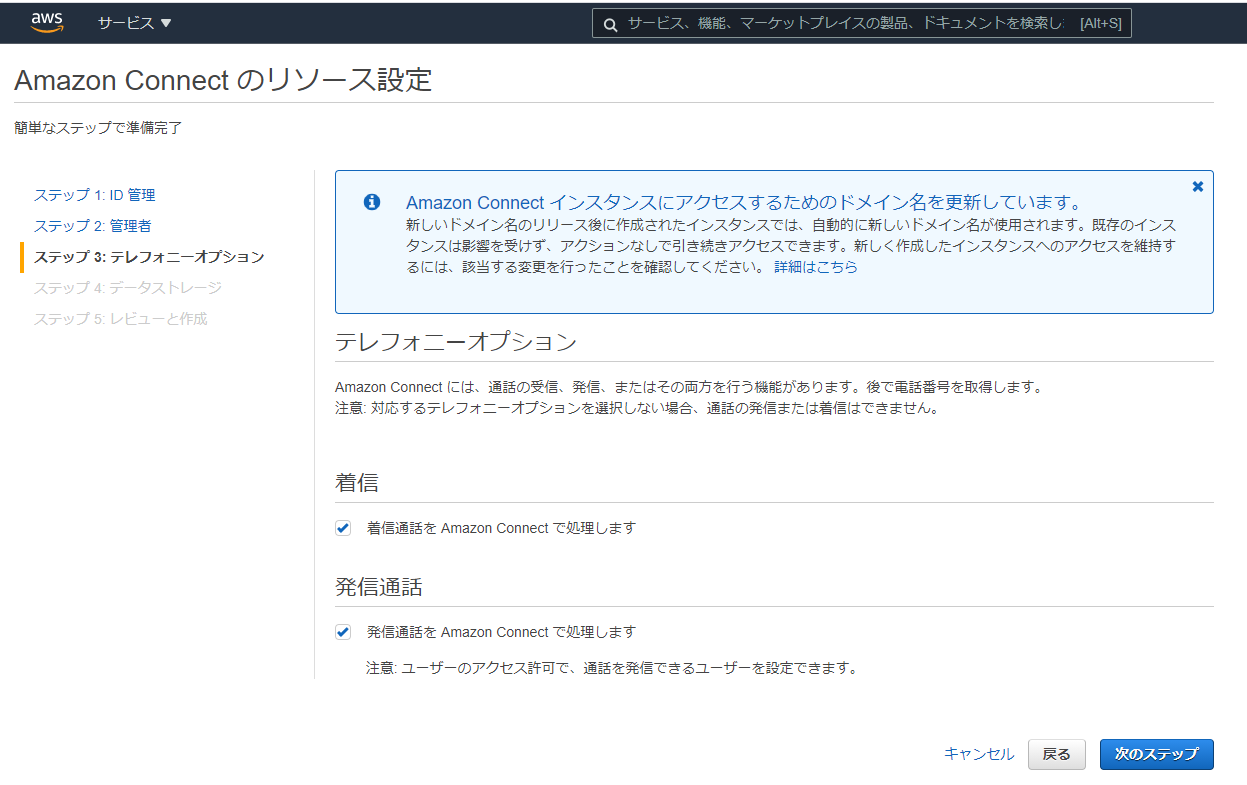The width and height of the screenshot is (1247, 785).
Task: Click the AWS logo icon
Action: [x=47, y=22]
